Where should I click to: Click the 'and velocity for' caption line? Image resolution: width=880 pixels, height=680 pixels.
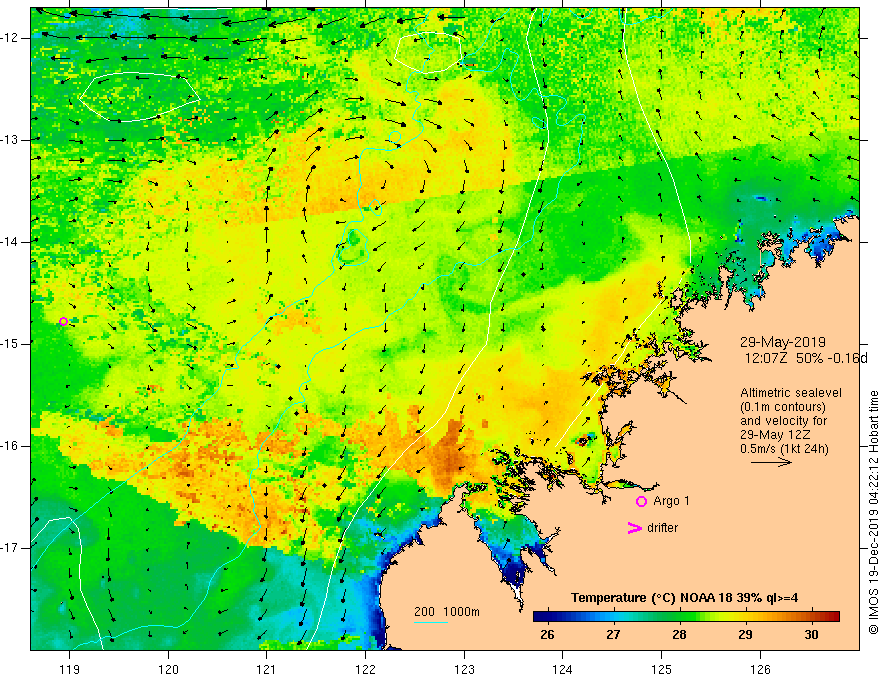click(x=783, y=421)
